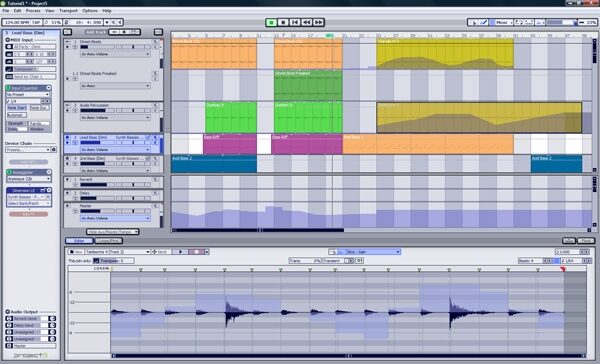
Task: Click the blue Acid Bass 2 clip at timeline start
Action: pyautogui.click(x=214, y=164)
